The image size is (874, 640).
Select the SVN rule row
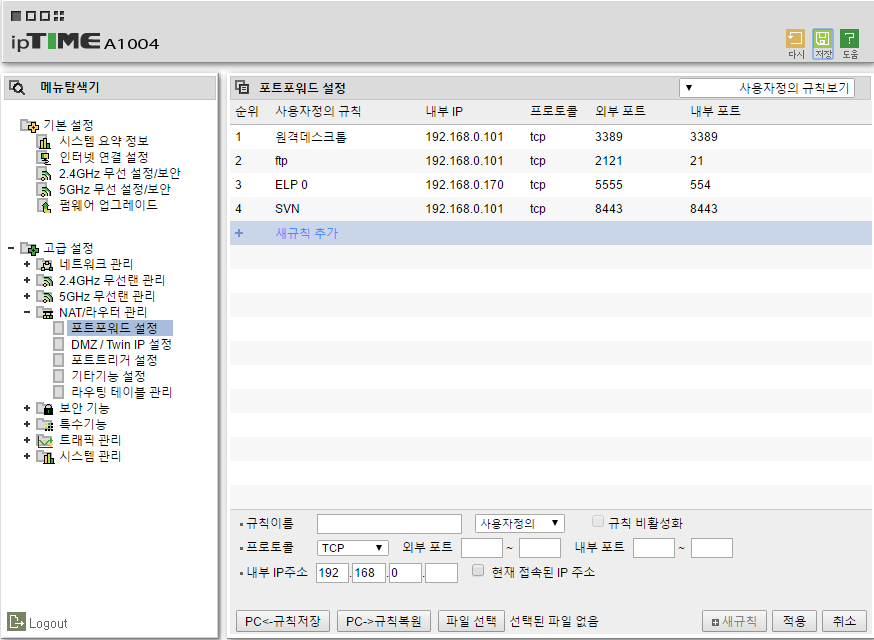point(551,209)
